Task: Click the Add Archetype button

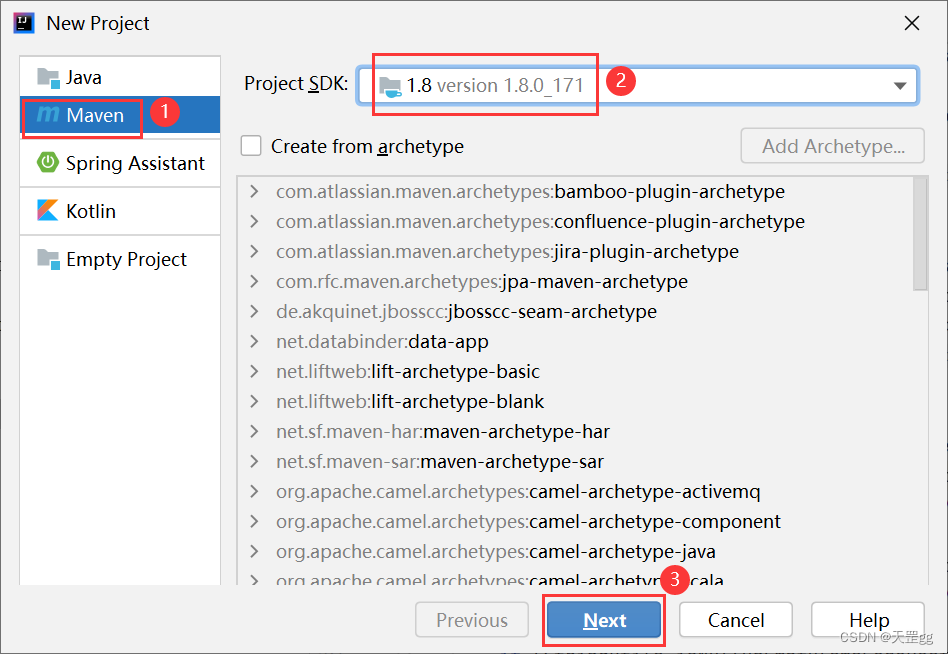Action: (x=832, y=145)
